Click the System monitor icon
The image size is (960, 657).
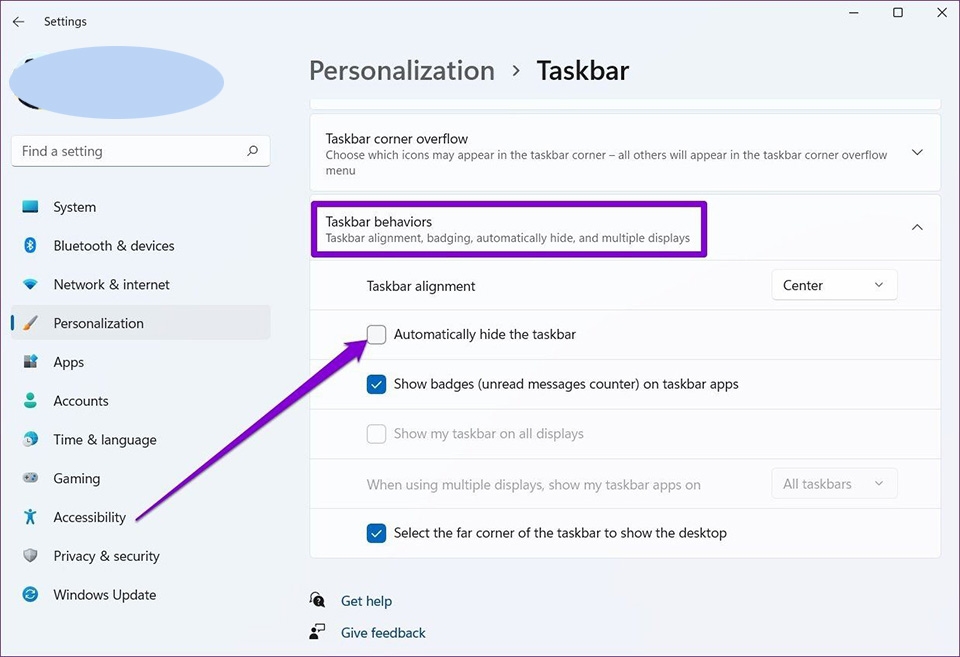[x=30, y=206]
